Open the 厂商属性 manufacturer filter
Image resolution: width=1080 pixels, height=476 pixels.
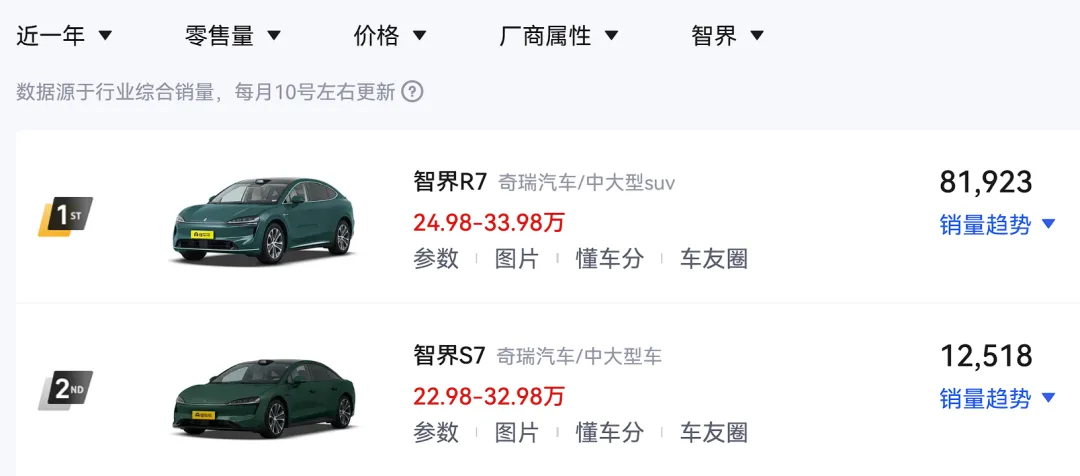pos(559,36)
